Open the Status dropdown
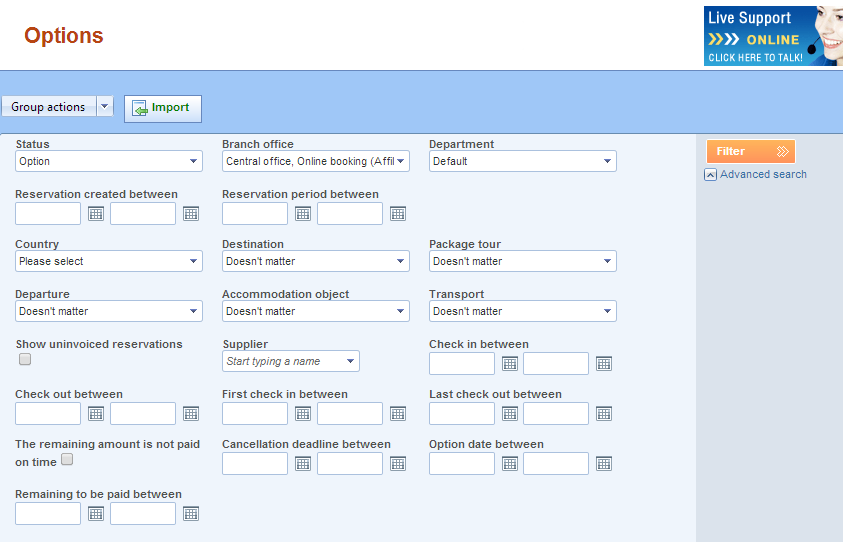 pos(109,161)
